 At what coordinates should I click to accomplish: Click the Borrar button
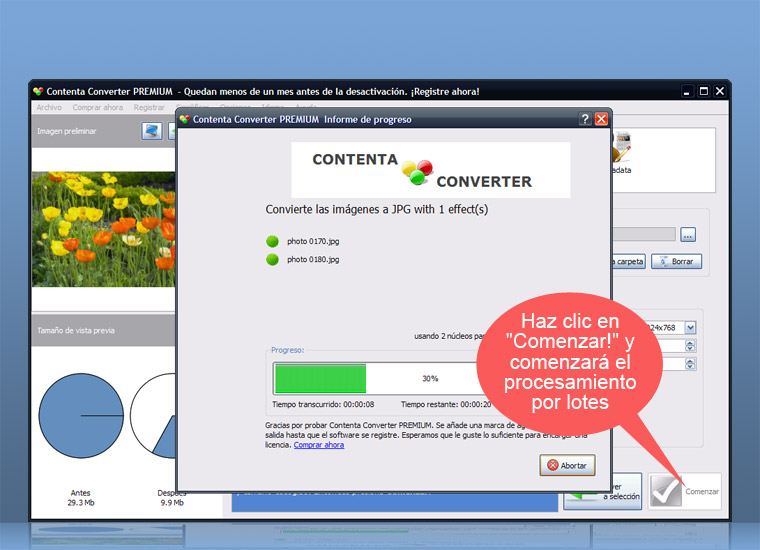tap(676, 261)
